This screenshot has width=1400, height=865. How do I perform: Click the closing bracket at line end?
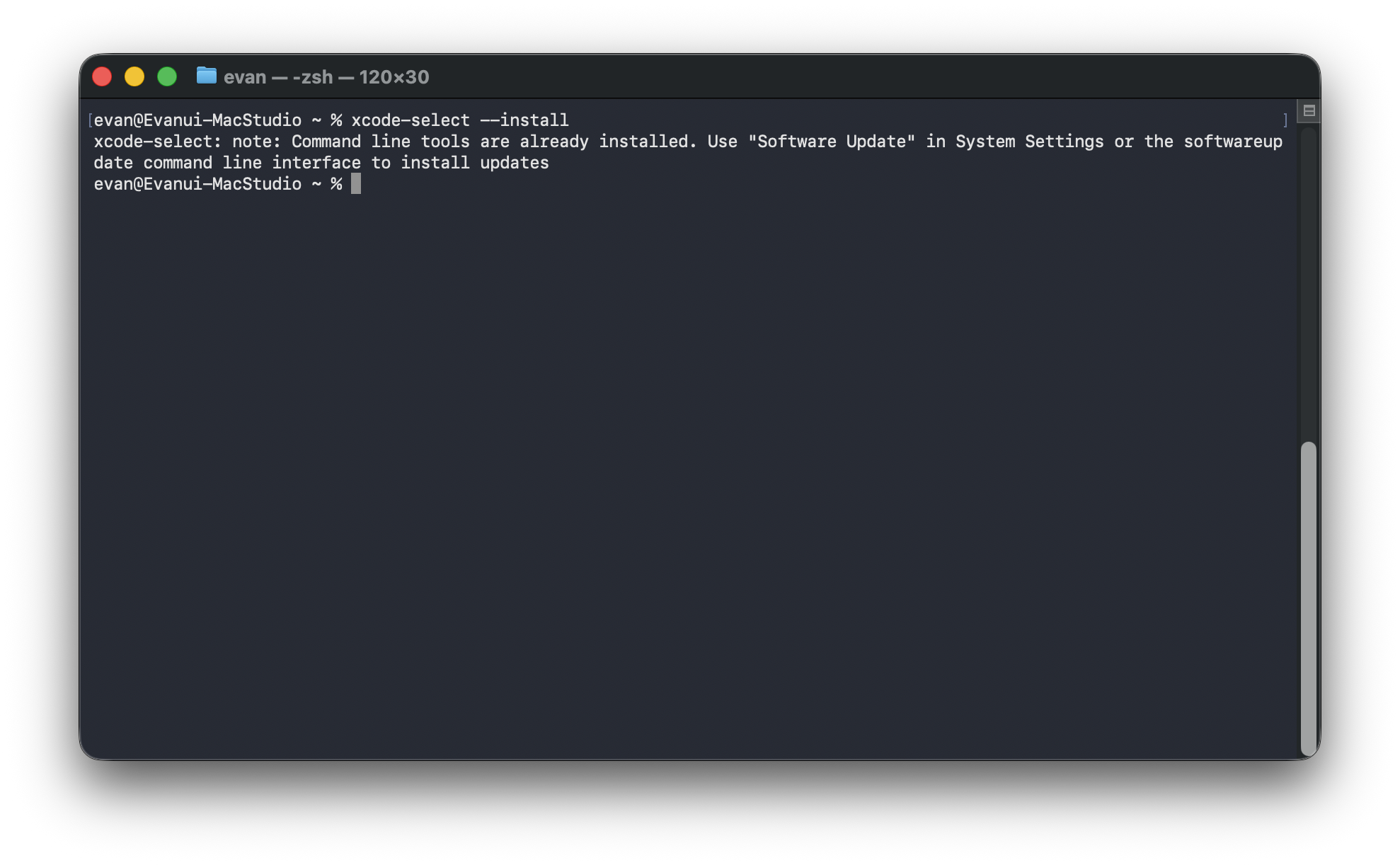coord(1285,120)
